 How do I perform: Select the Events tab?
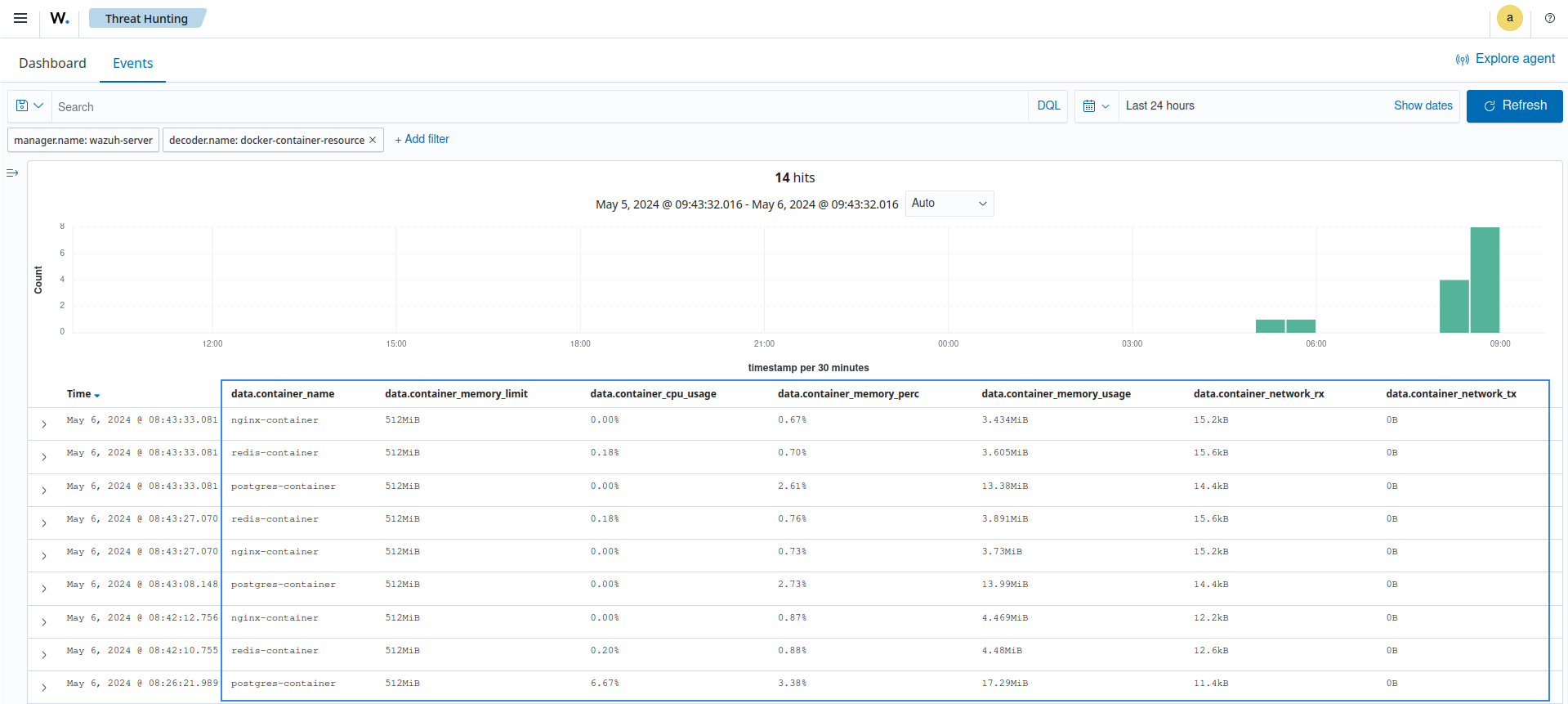coord(132,64)
